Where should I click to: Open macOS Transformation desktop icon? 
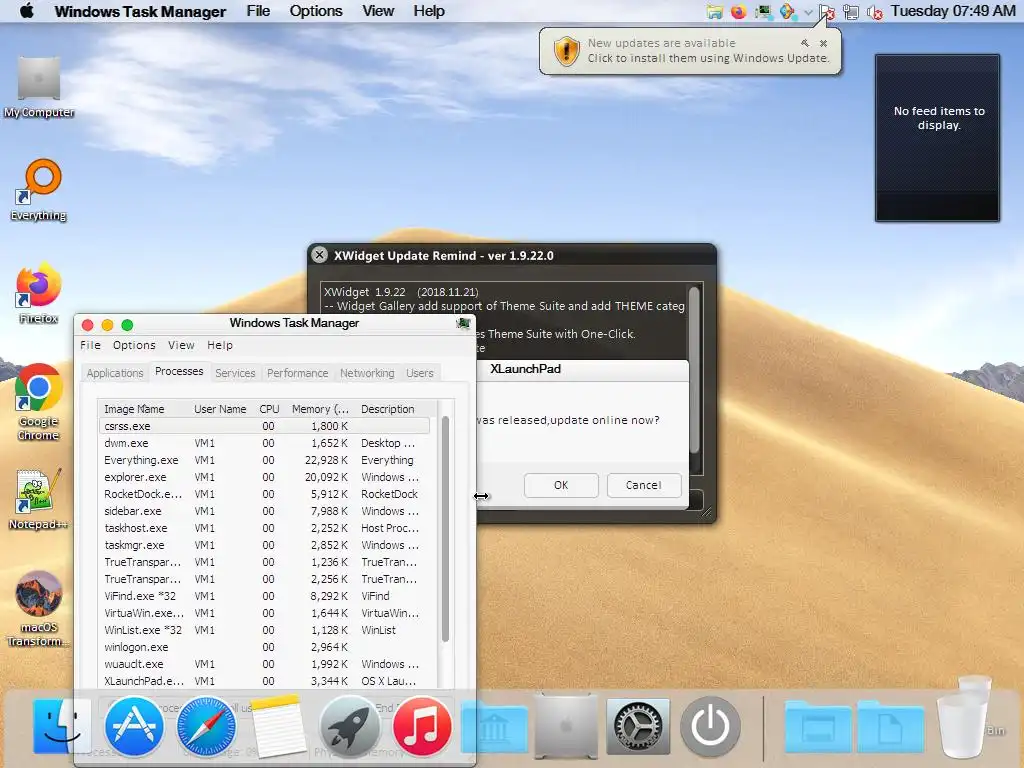point(39,609)
